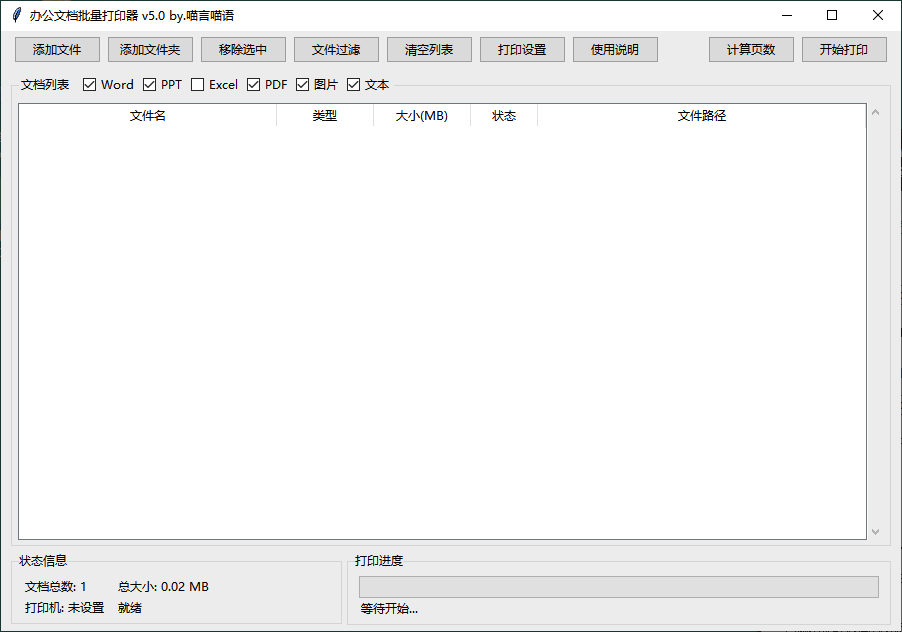Click the 打印进度 progress bar
Screen dimensions: 902x632
pyautogui.click(x=618, y=587)
